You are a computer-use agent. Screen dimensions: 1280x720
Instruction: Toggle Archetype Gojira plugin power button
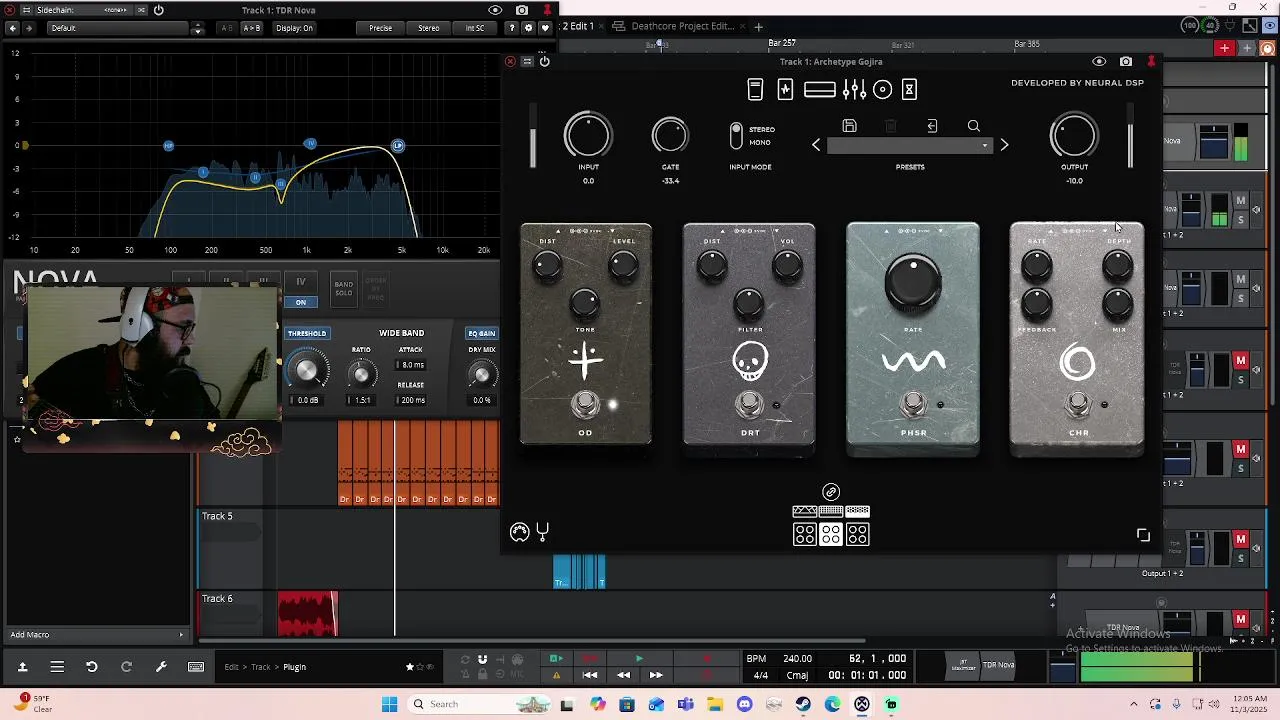click(x=544, y=62)
